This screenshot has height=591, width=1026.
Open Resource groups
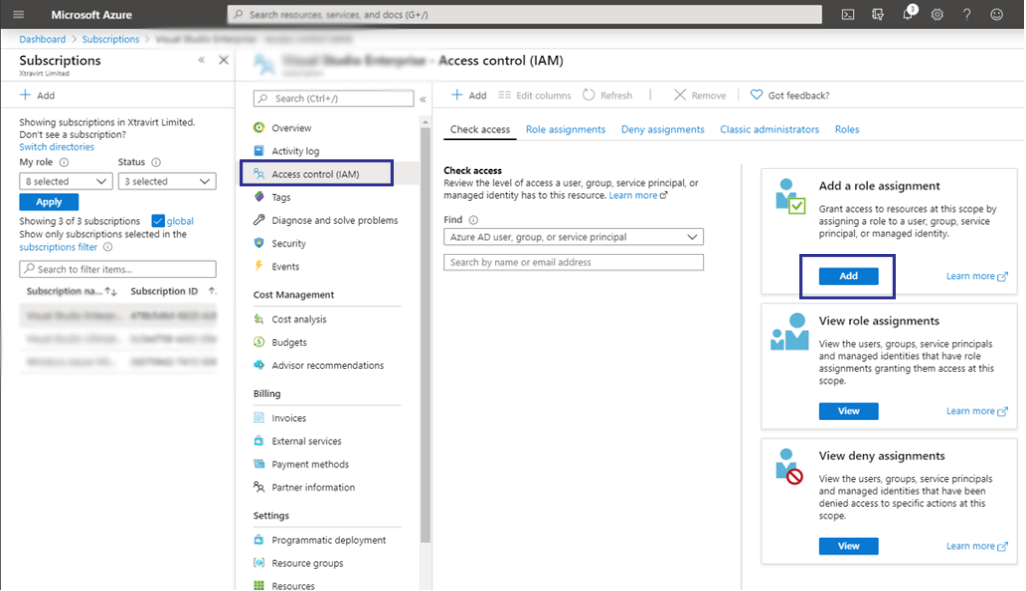coord(307,563)
